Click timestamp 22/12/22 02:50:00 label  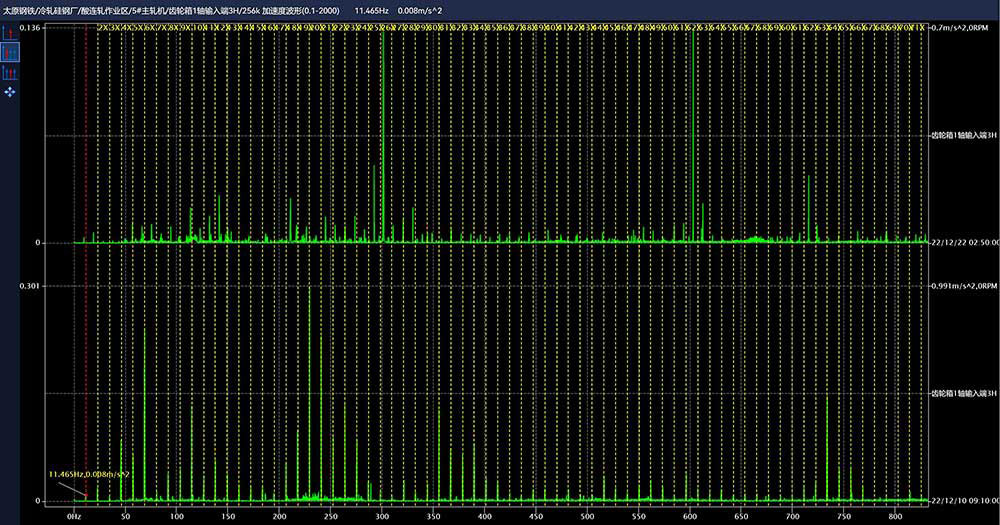(963, 242)
